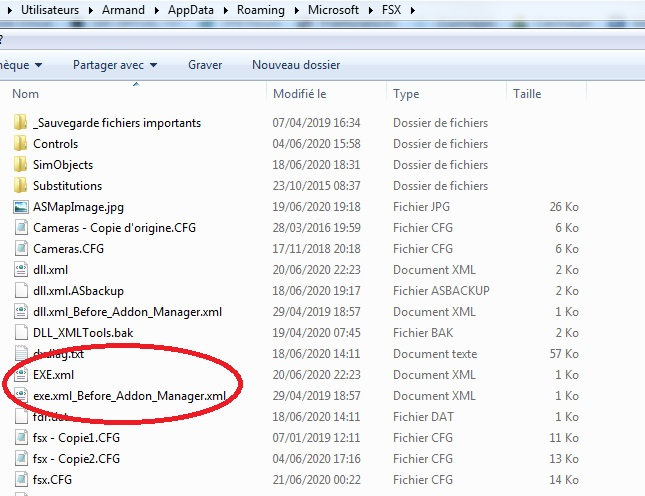Expand breadcrumb arrow after Microsoft
The height and width of the screenshot is (496, 645).
(x=371, y=10)
